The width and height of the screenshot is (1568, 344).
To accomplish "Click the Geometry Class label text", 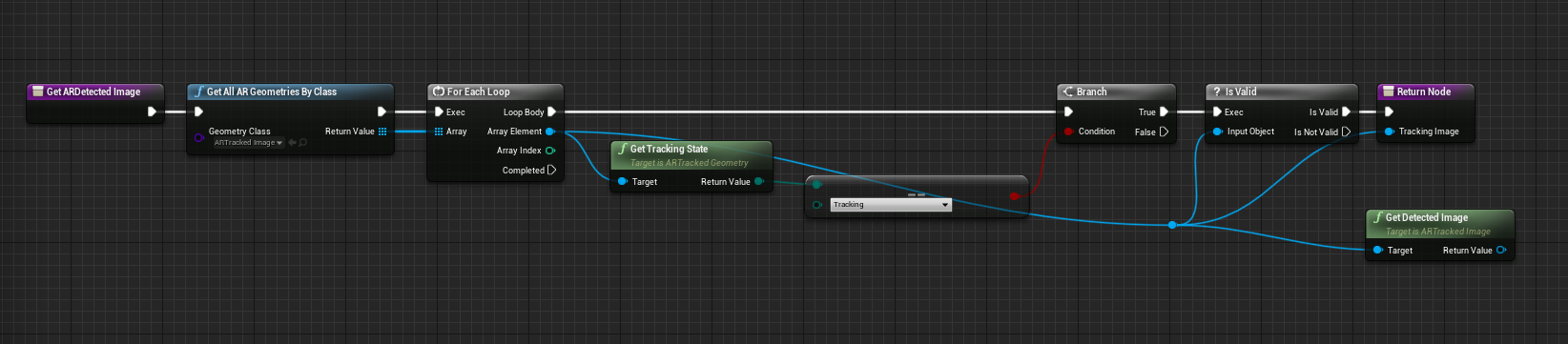I will click(x=239, y=132).
